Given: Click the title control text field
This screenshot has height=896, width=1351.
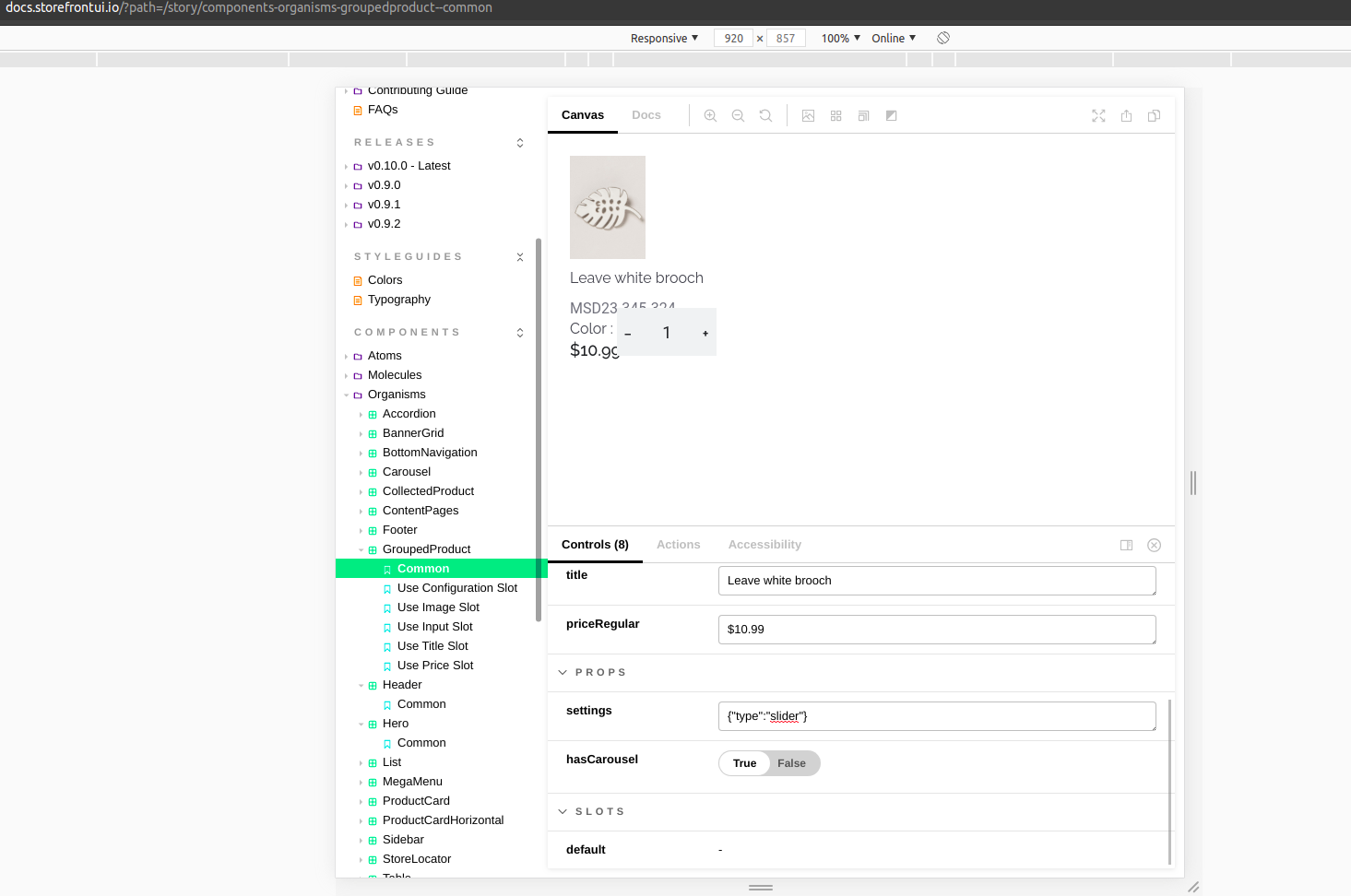Looking at the screenshot, I should point(937,581).
